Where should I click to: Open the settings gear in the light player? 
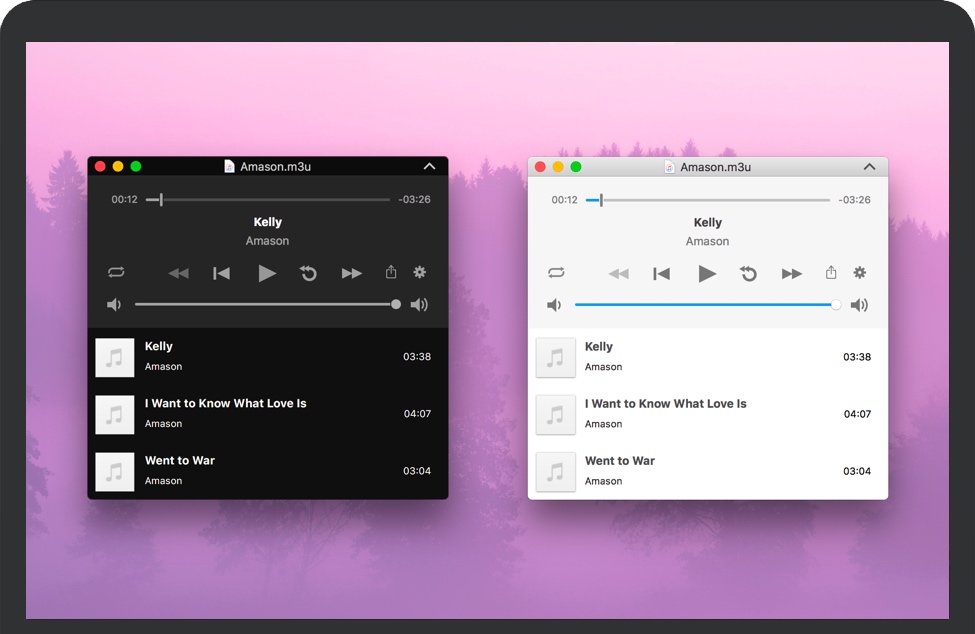click(x=860, y=272)
